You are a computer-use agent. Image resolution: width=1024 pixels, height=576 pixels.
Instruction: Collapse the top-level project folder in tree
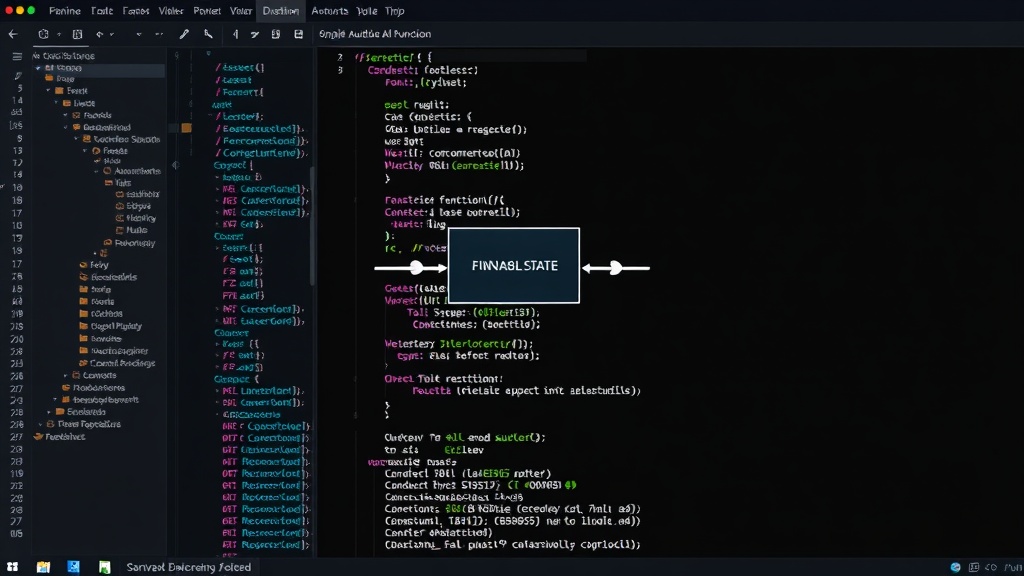(x=38, y=68)
